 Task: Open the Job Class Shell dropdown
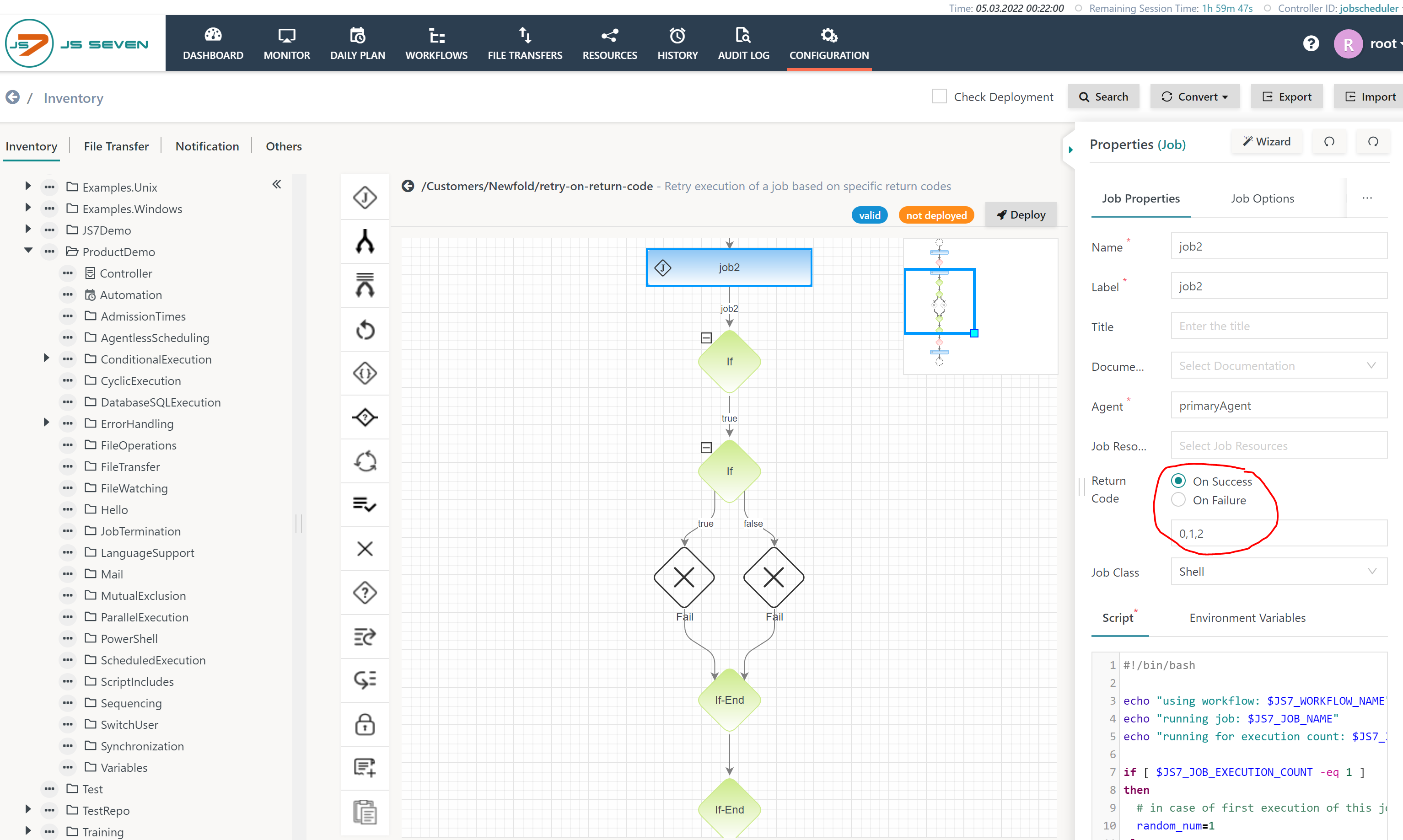pos(1279,572)
